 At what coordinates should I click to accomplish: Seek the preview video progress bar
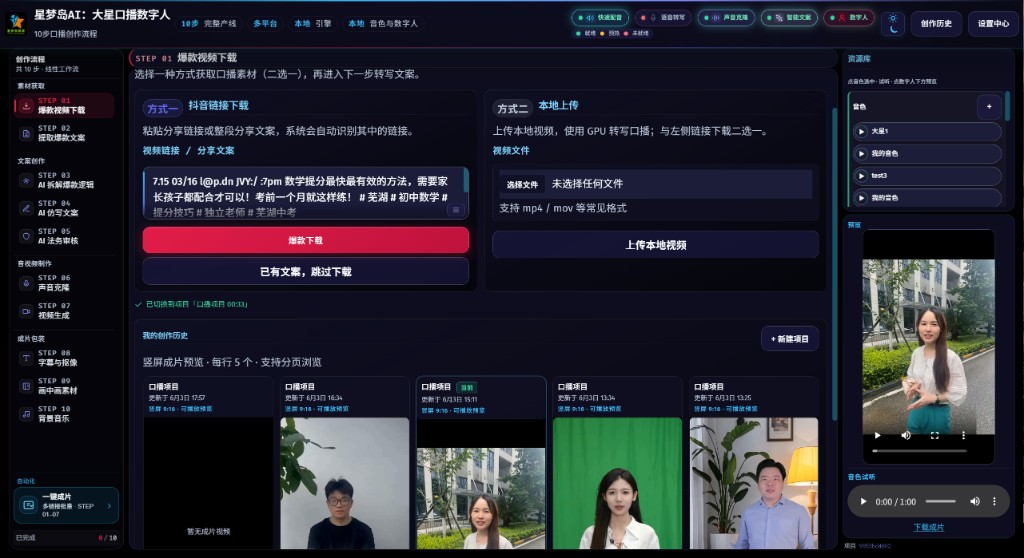(x=920, y=451)
